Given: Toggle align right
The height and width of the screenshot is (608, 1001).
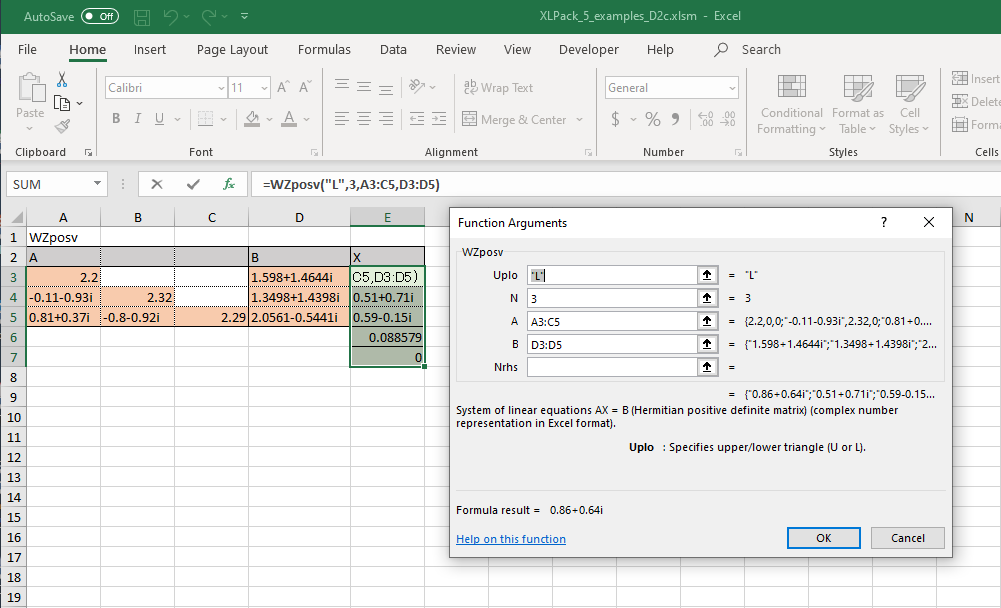Looking at the screenshot, I should click(386, 119).
